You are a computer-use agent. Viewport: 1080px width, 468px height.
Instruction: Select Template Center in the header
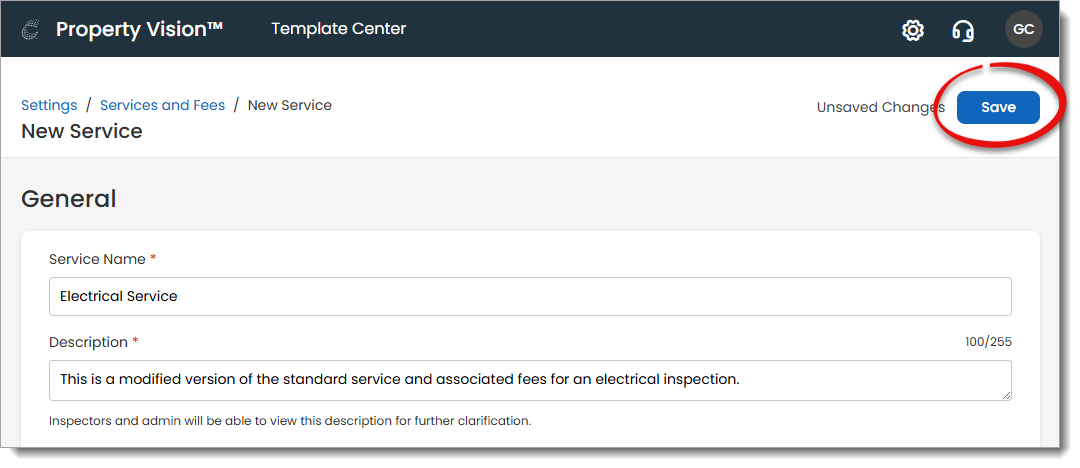point(338,29)
